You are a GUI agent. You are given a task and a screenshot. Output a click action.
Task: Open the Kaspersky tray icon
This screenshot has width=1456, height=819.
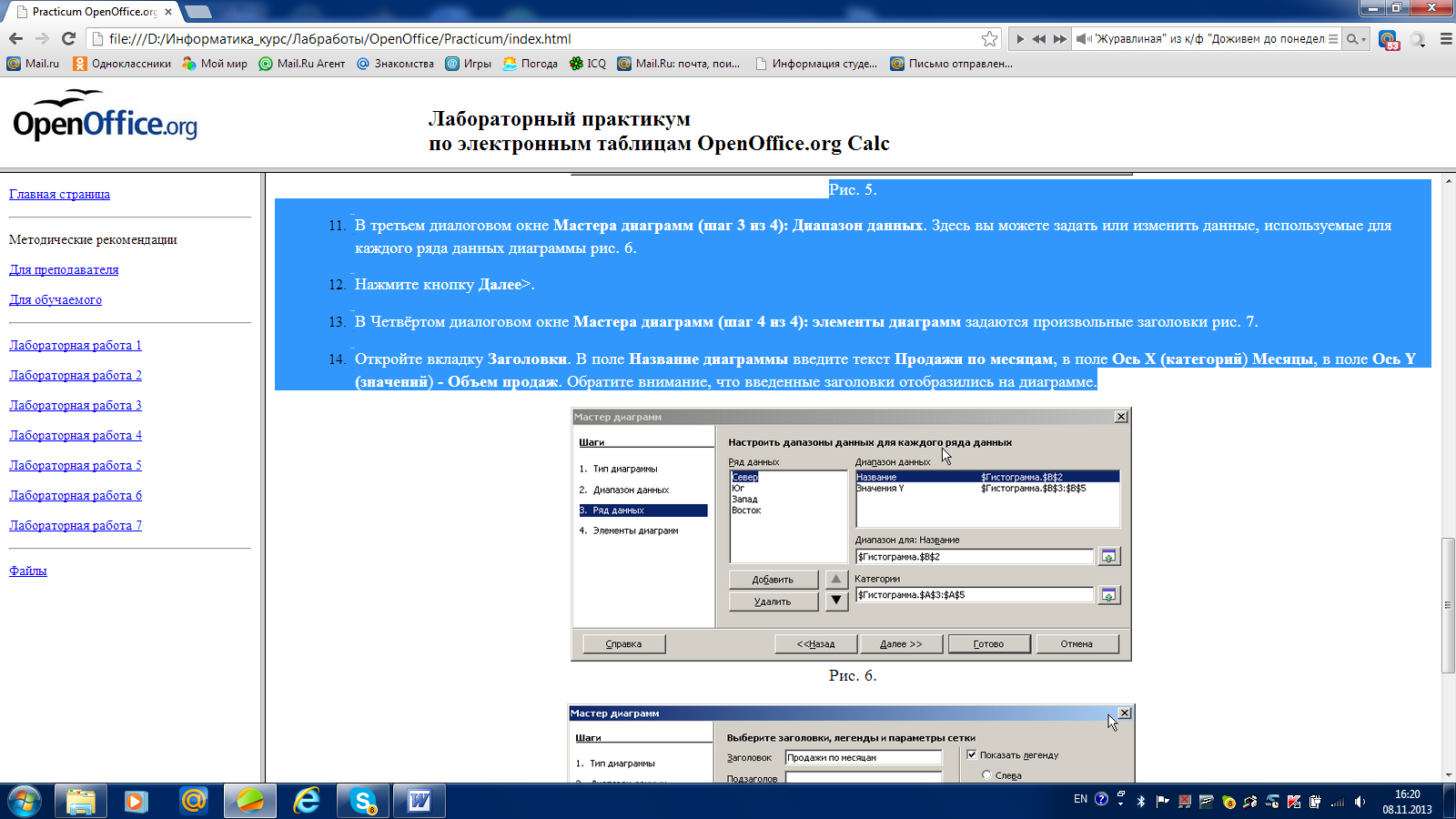1293,802
